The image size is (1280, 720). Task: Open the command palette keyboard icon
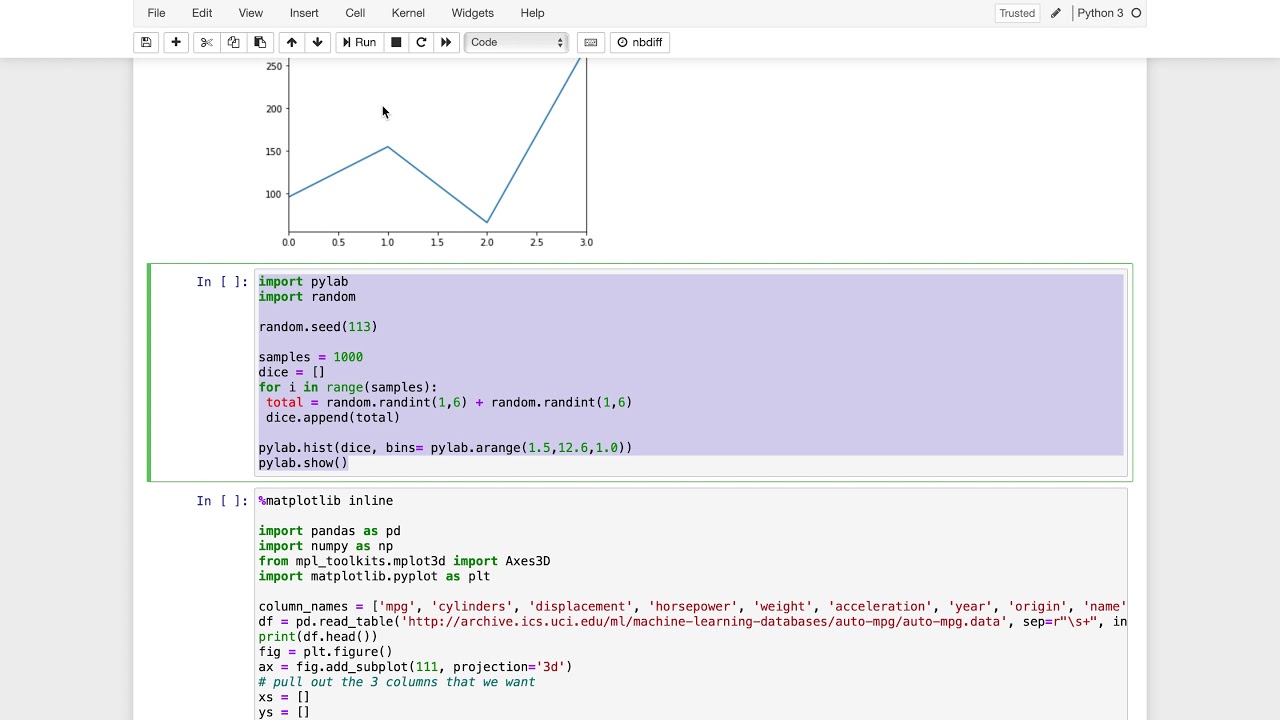point(591,42)
